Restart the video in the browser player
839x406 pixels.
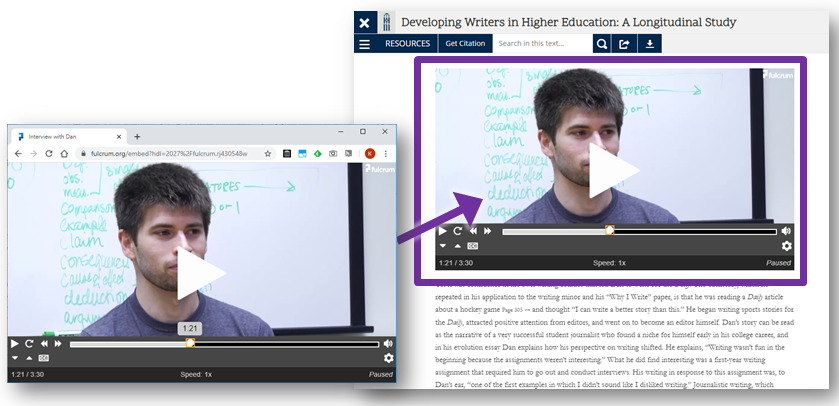click(29, 343)
